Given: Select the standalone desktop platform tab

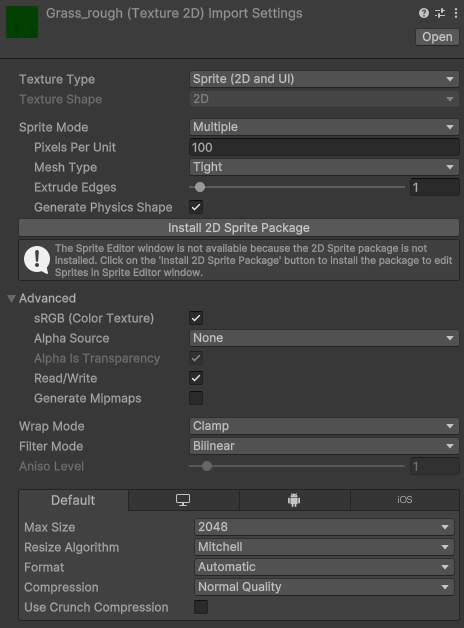Looking at the screenshot, I should pos(183,500).
